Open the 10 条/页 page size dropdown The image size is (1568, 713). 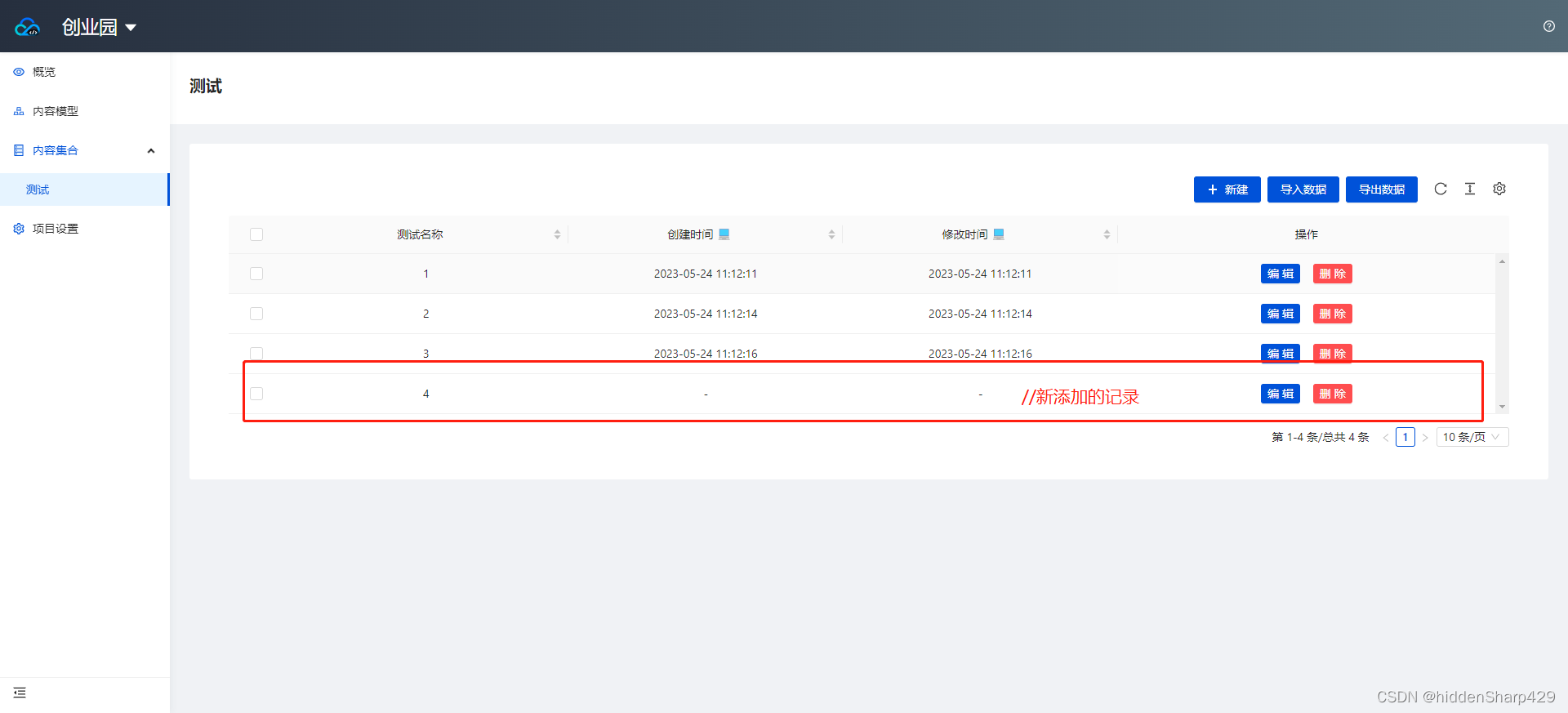tap(1472, 437)
